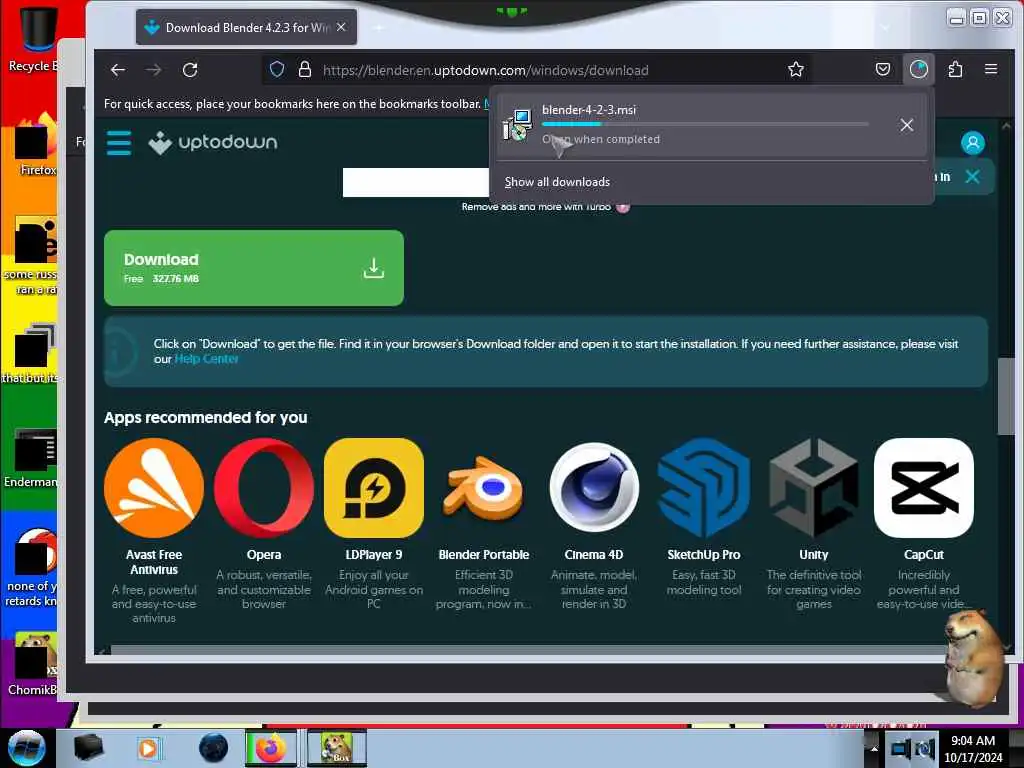Open the Firefox application menu

click(x=991, y=69)
